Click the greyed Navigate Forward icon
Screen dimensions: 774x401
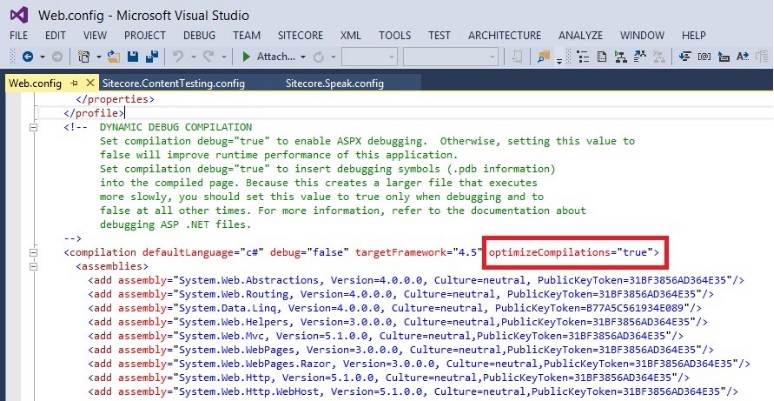57,57
